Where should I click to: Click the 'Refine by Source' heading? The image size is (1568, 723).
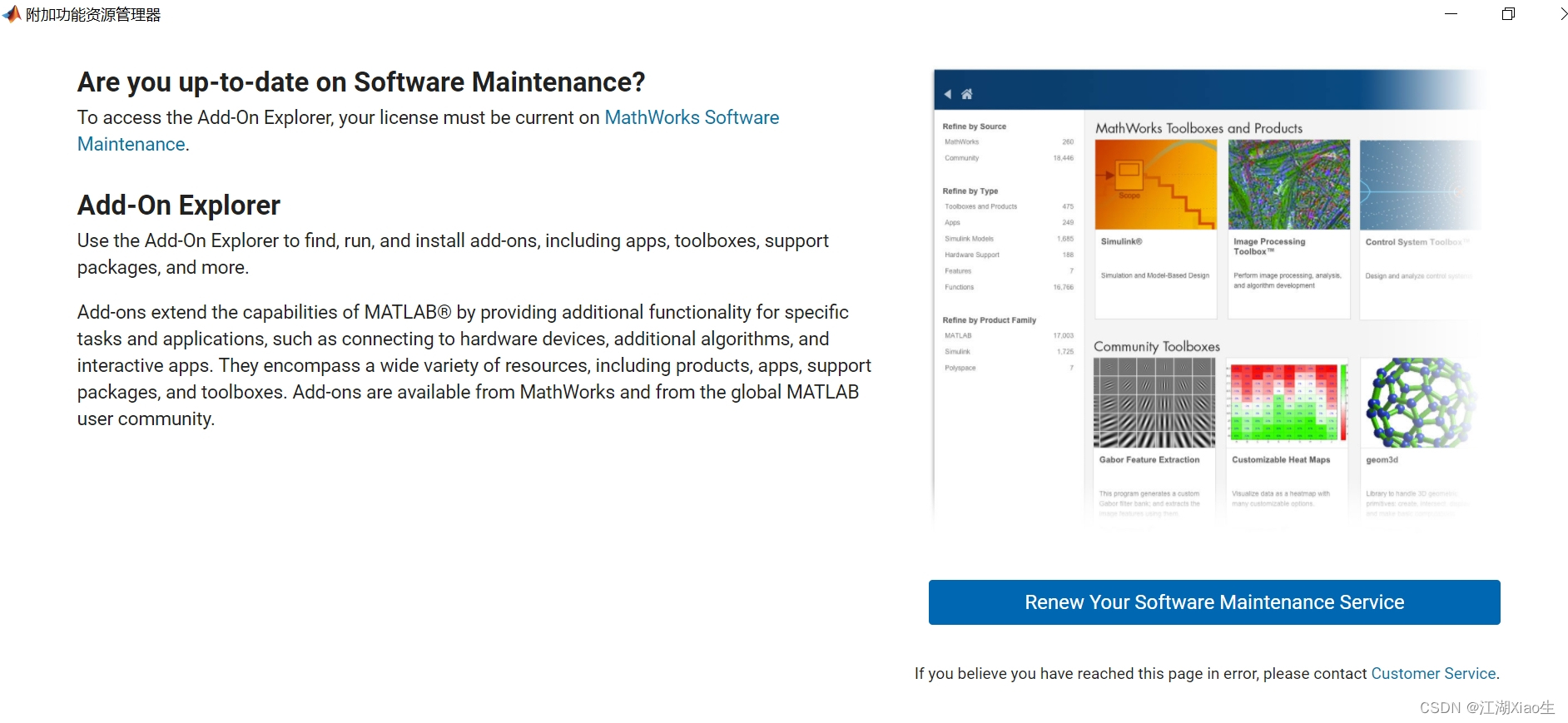pyautogui.click(x=975, y=126)
